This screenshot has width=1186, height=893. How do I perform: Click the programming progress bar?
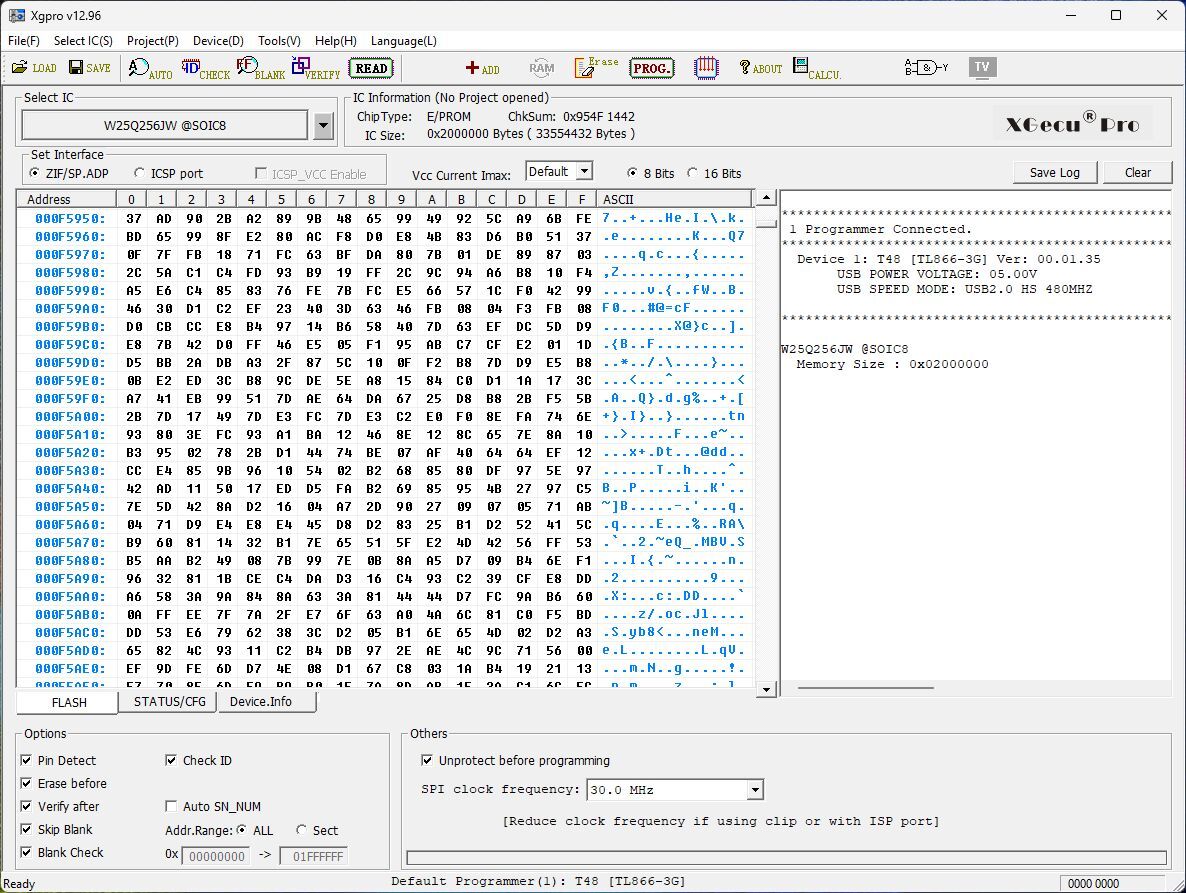coord(787,857)
